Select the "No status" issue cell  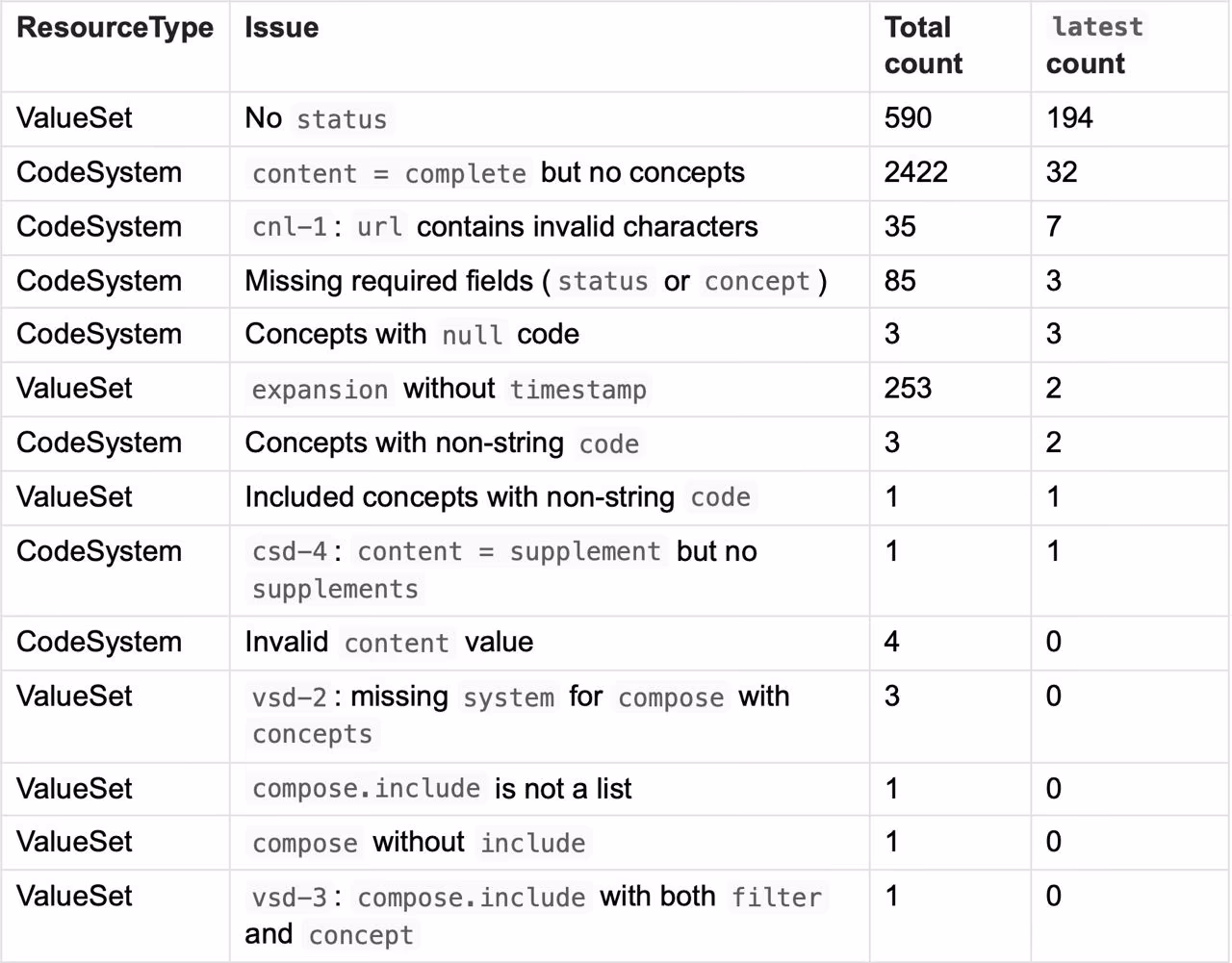(316, 118)
